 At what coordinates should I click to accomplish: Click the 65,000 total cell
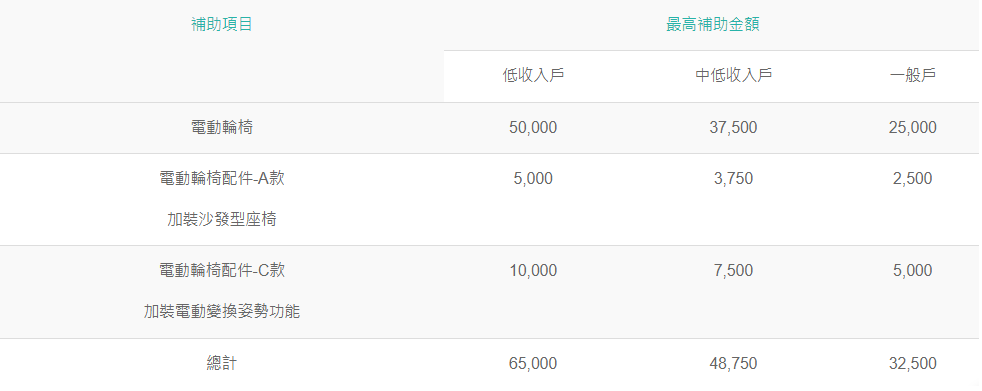click(x=533, y=363)
